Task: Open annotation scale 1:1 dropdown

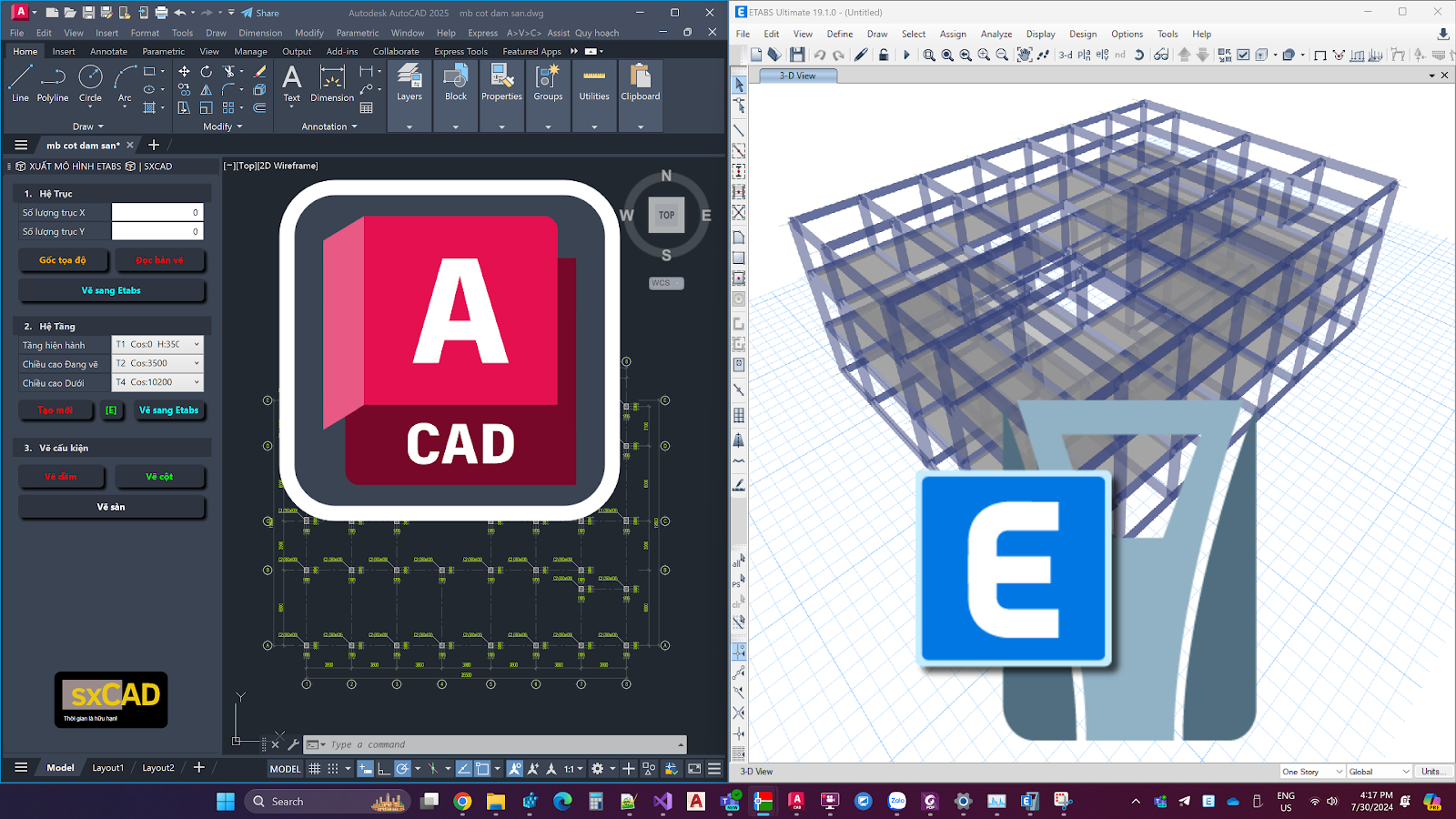Action: [x=573, y=768]
